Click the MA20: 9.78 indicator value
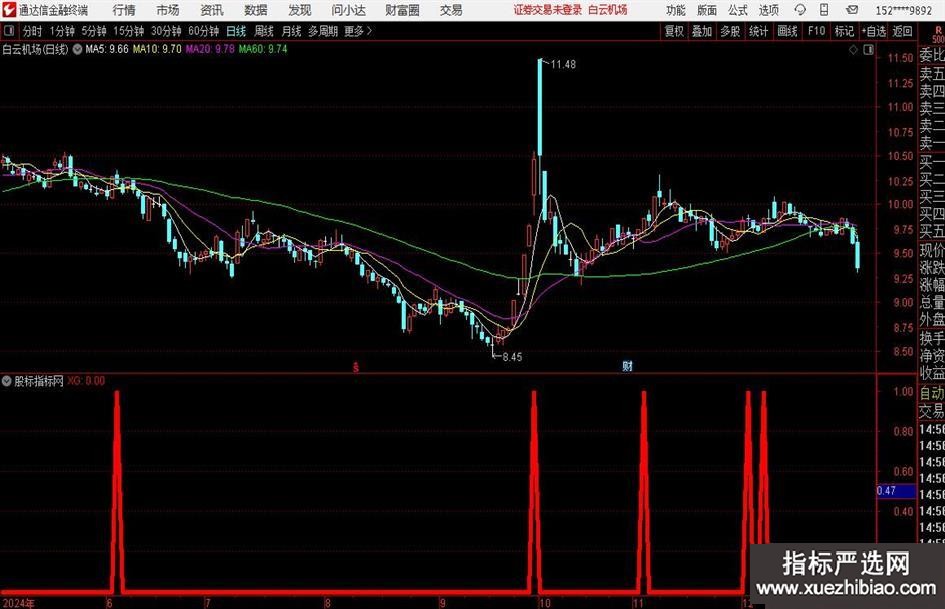 tap(210, 49)
